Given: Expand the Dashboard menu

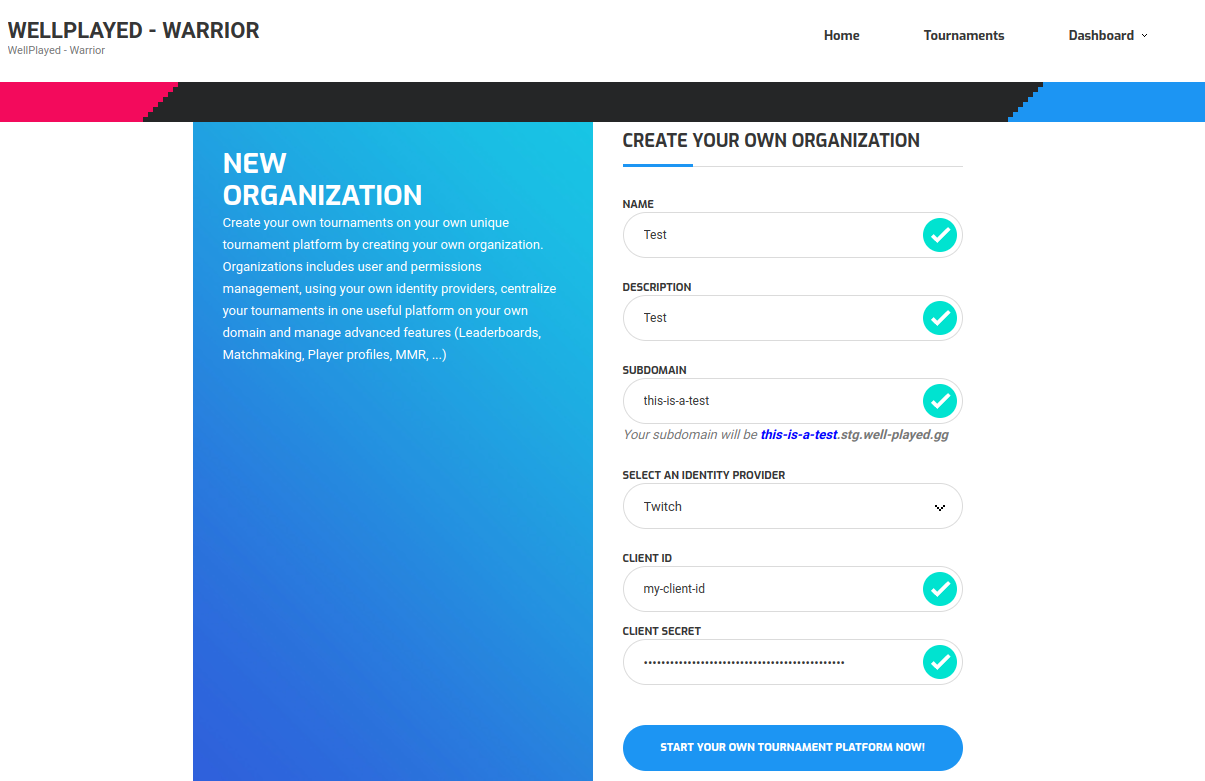Looking at the screenshot, I should 1101,35.
